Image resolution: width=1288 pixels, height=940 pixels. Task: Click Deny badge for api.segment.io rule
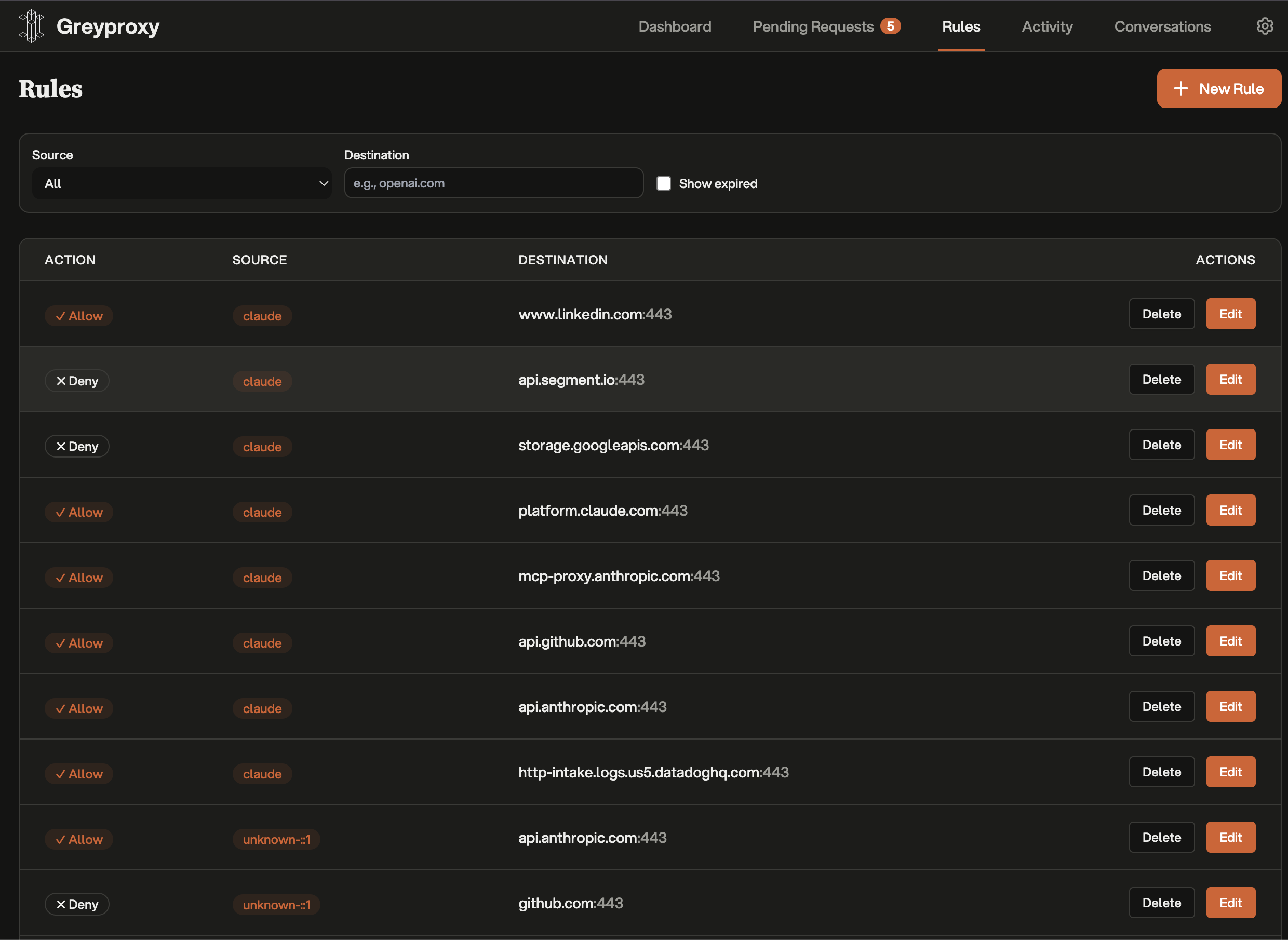tap(77, 381)
